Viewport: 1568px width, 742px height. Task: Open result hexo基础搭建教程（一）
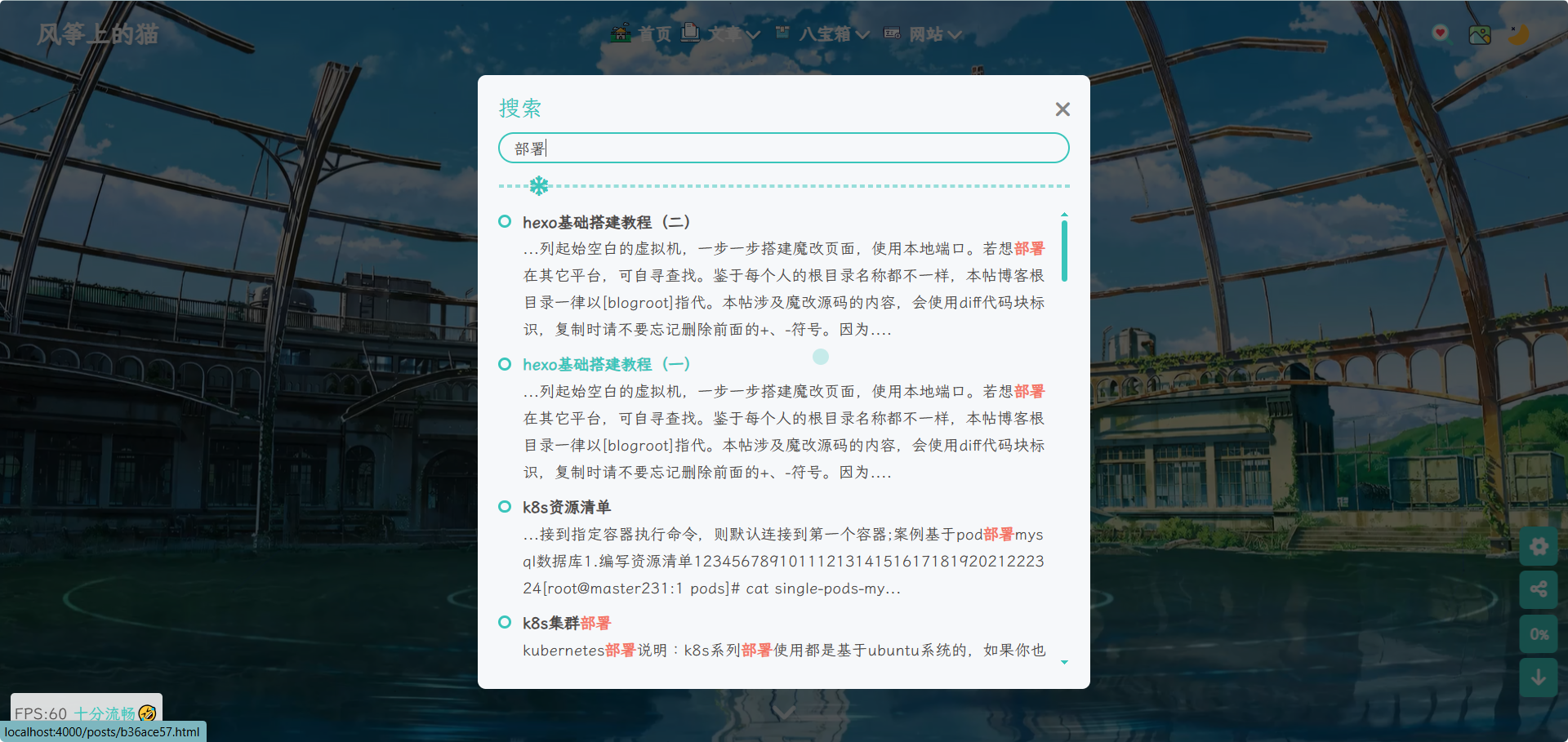tap(606, 365)
